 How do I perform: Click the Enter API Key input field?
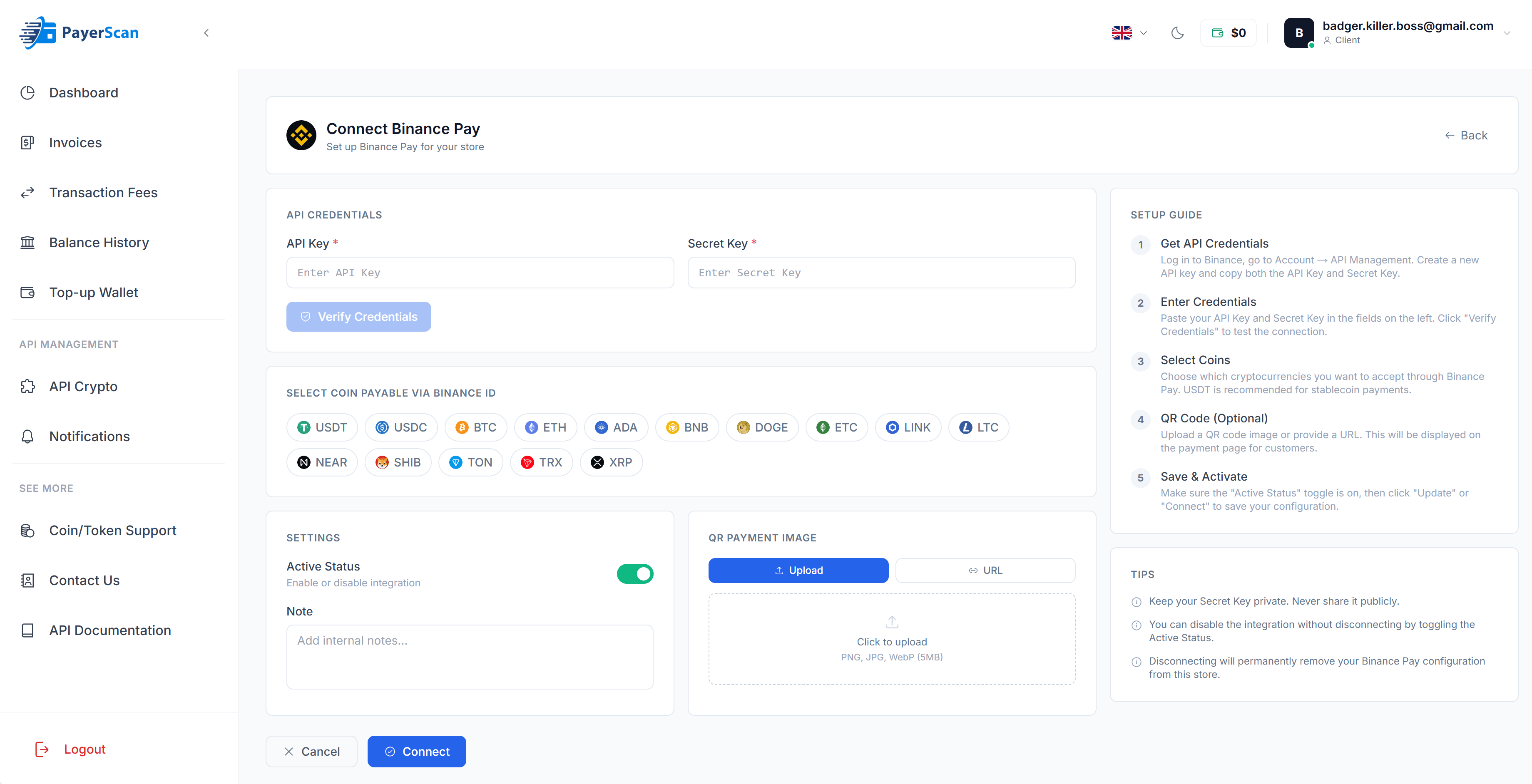(479, 273)
